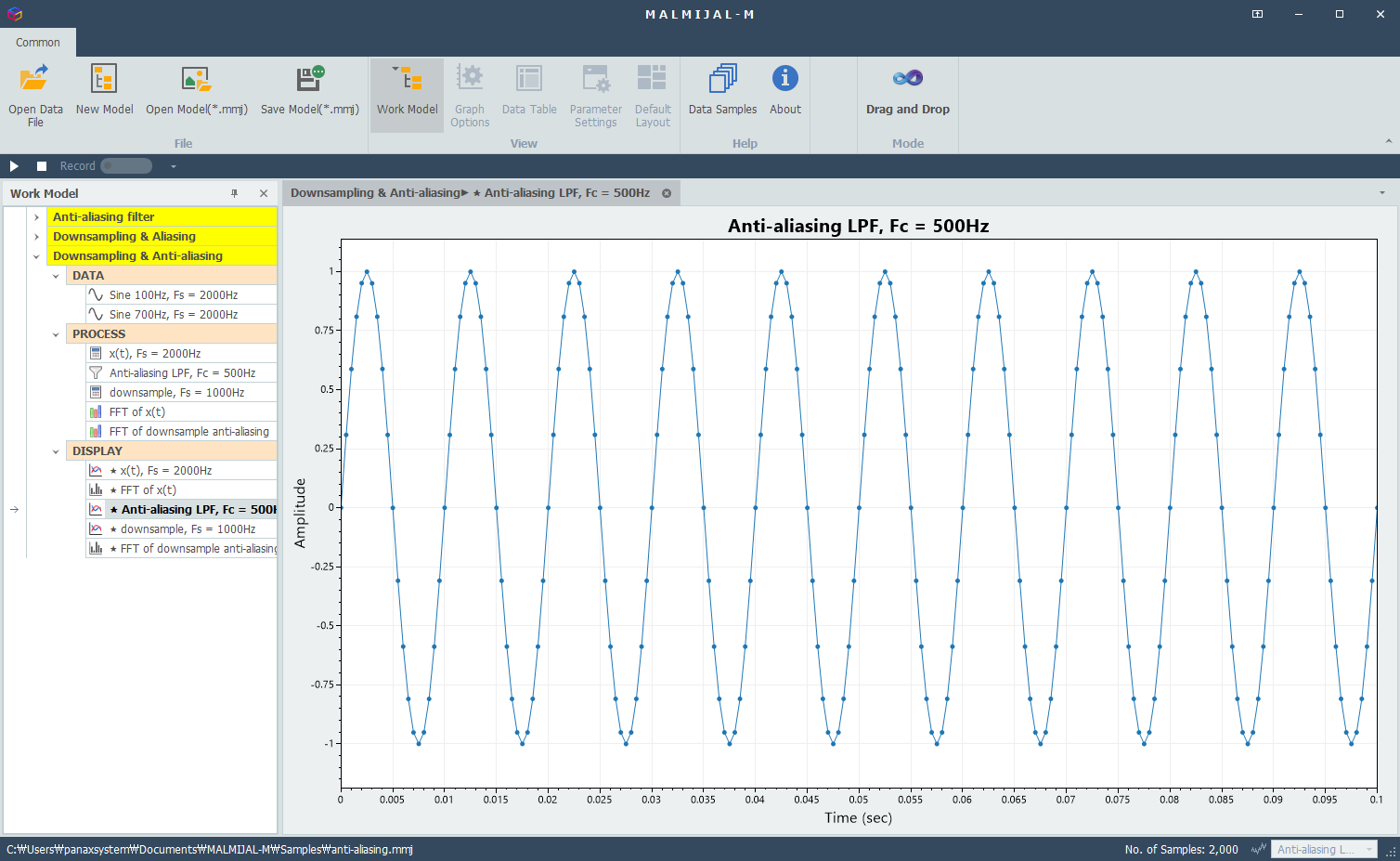Open FFT of x(t) display item

pyautogui.click(x=181, y=490)
